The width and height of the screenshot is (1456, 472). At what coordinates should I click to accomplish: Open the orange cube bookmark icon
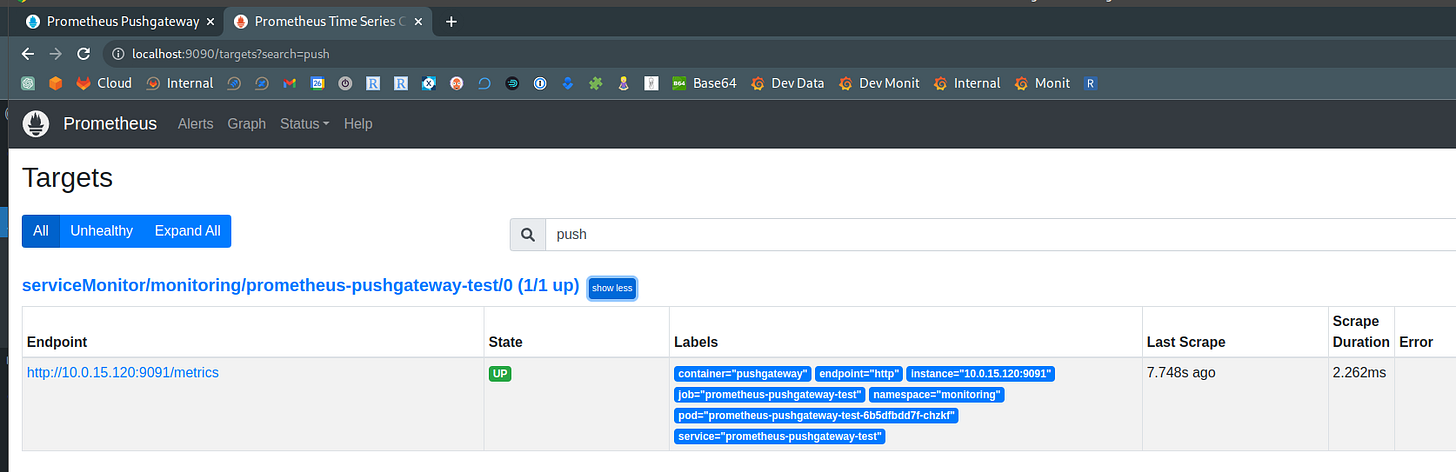57,83
